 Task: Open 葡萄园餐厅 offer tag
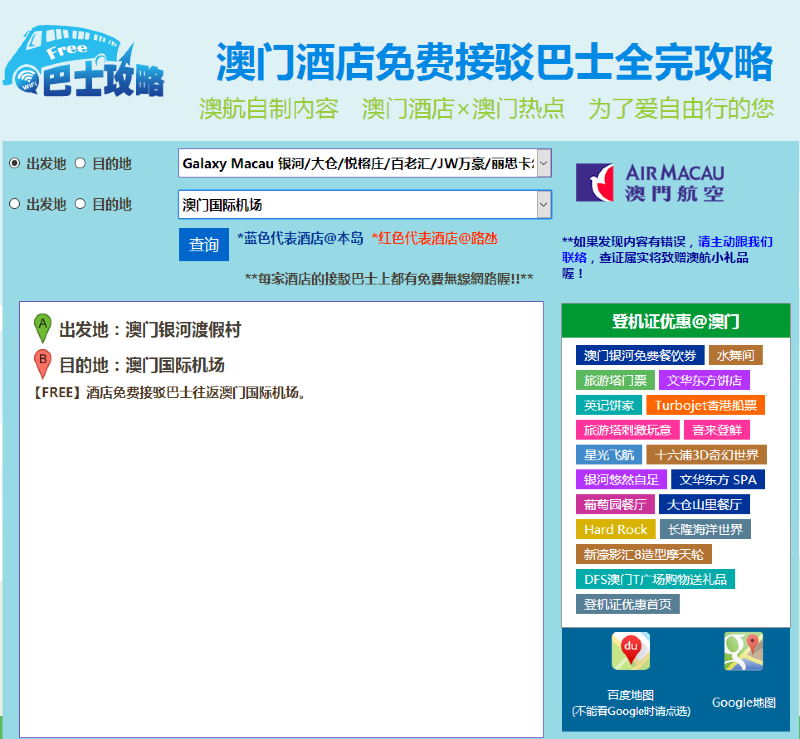(615, 504)
